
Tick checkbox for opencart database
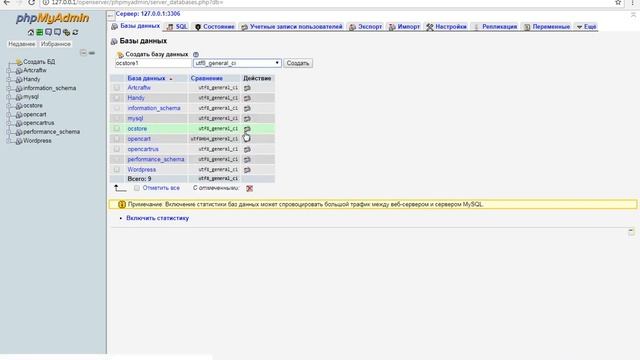[117, 138]
